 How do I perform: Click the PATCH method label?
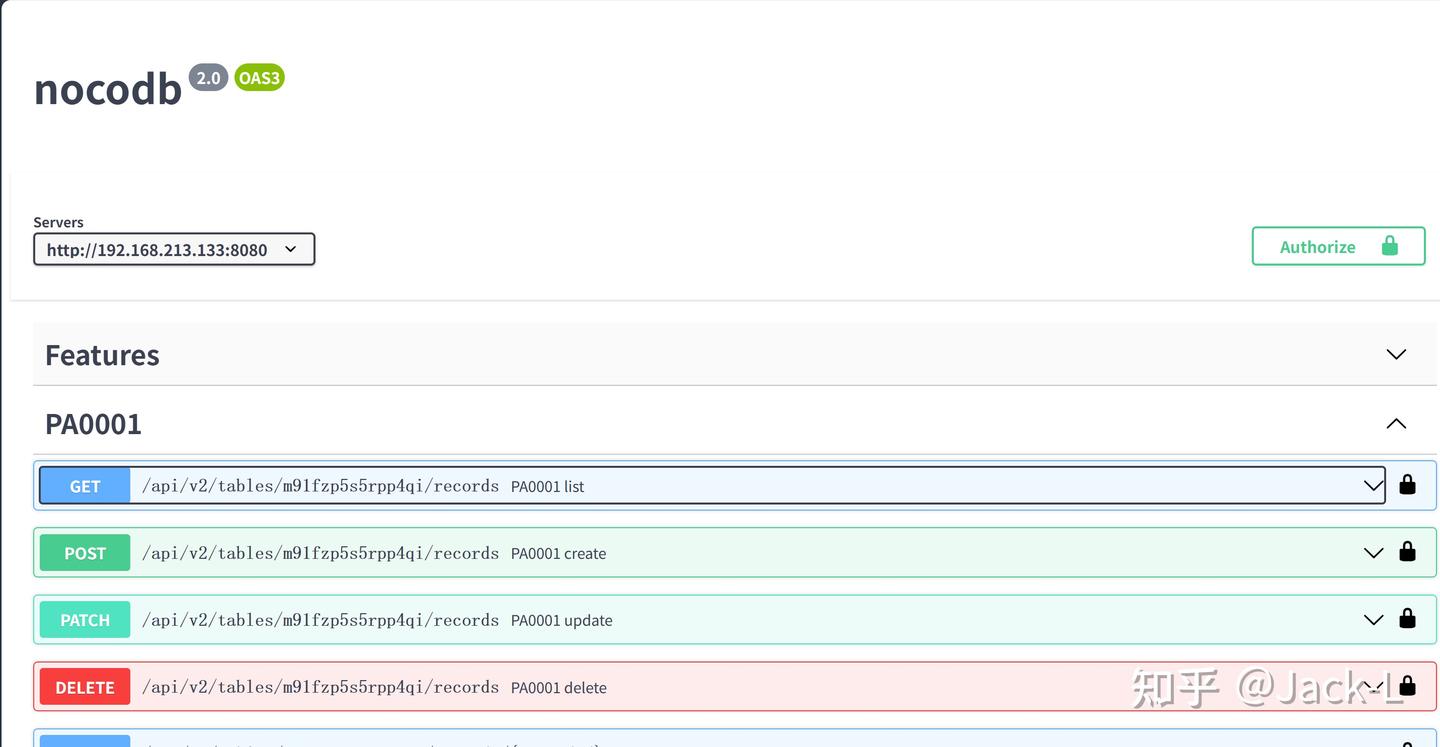pos(85,620)
